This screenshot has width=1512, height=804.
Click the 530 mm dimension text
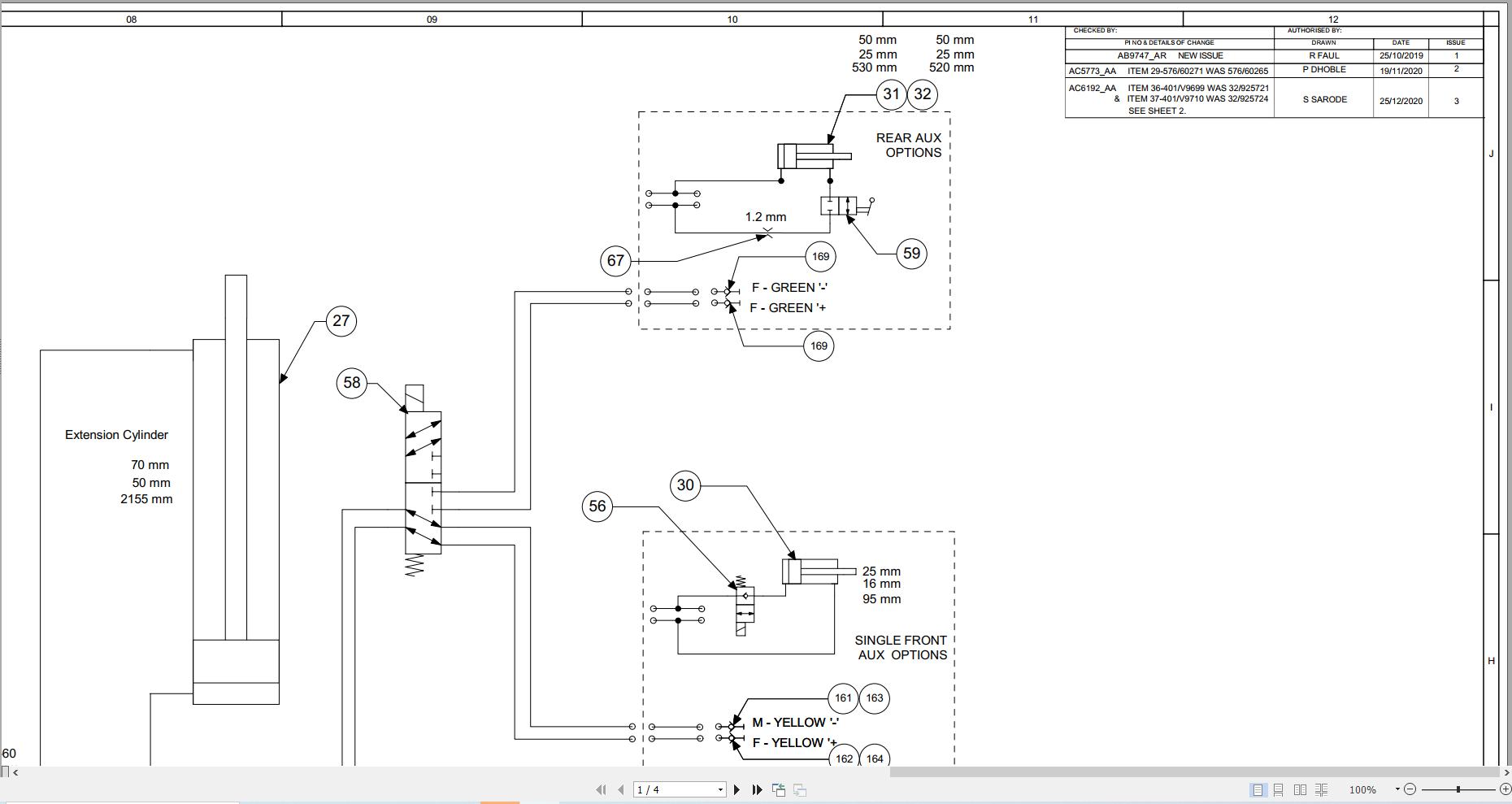(x=875, y=67)
